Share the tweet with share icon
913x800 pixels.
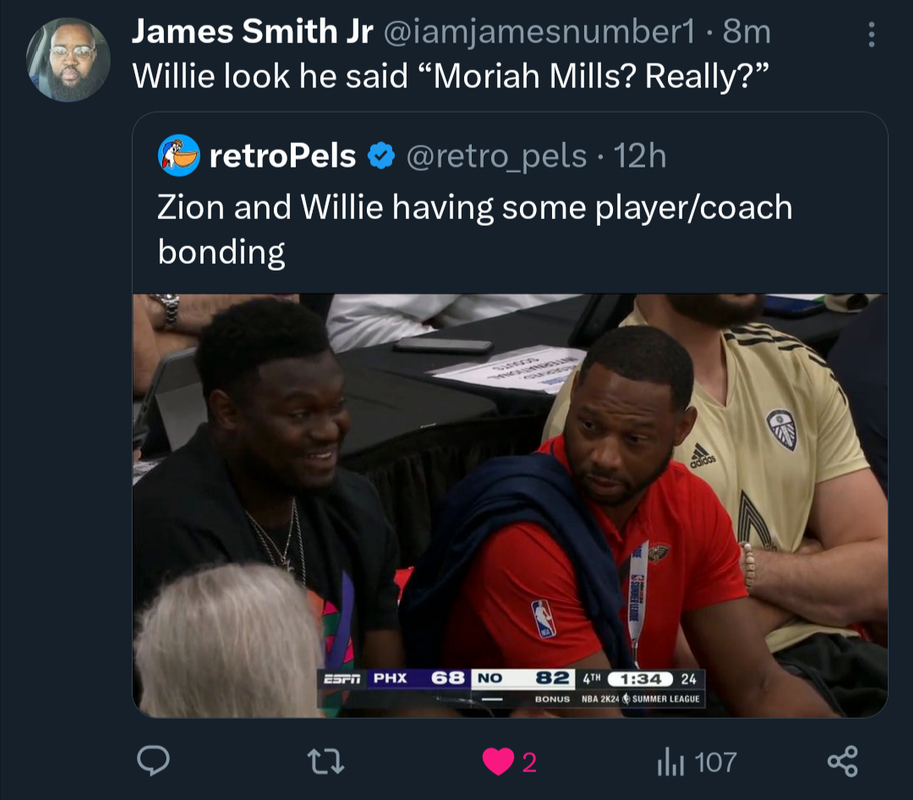(x=843, y=761)
